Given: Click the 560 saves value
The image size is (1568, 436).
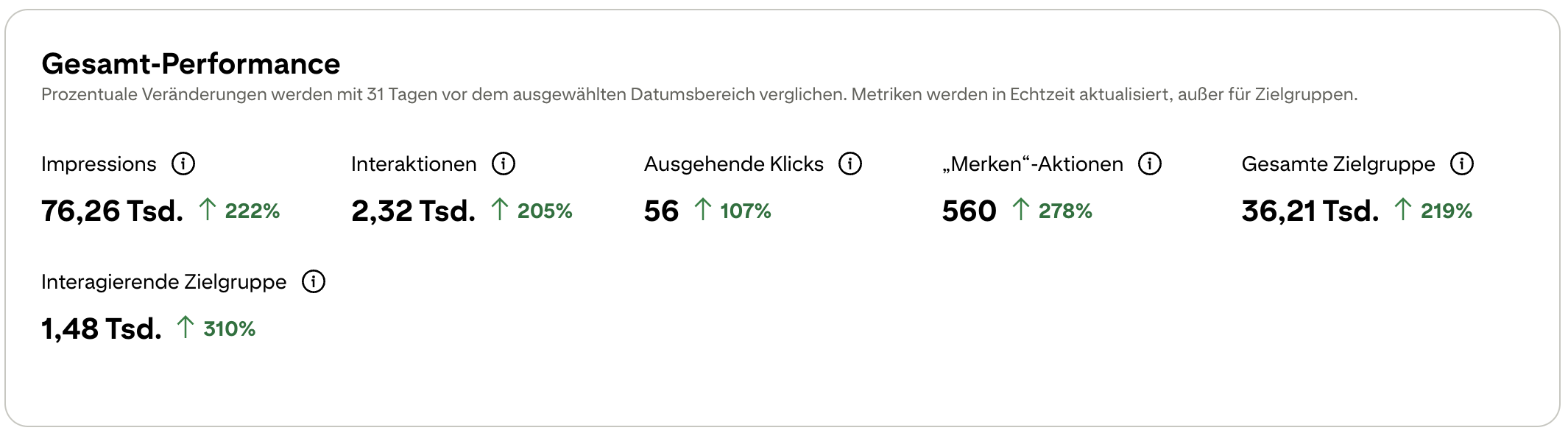Looking at the screenshot, I should (x=969, y=211).
